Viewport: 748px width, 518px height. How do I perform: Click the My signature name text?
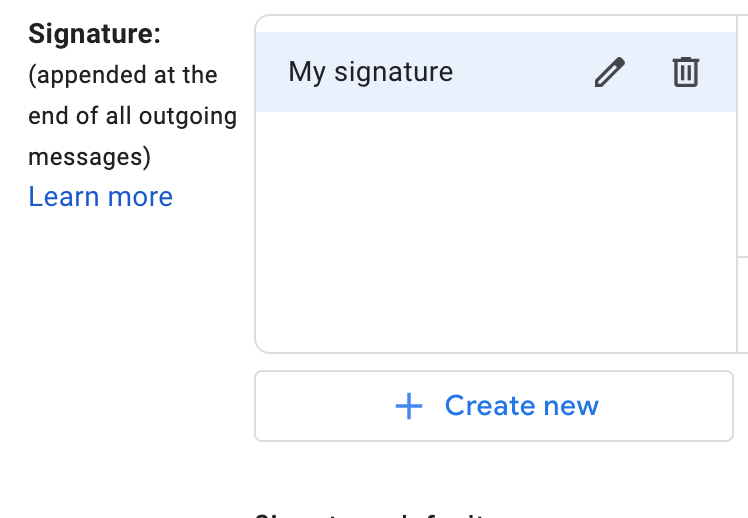[x=370, y=72]
